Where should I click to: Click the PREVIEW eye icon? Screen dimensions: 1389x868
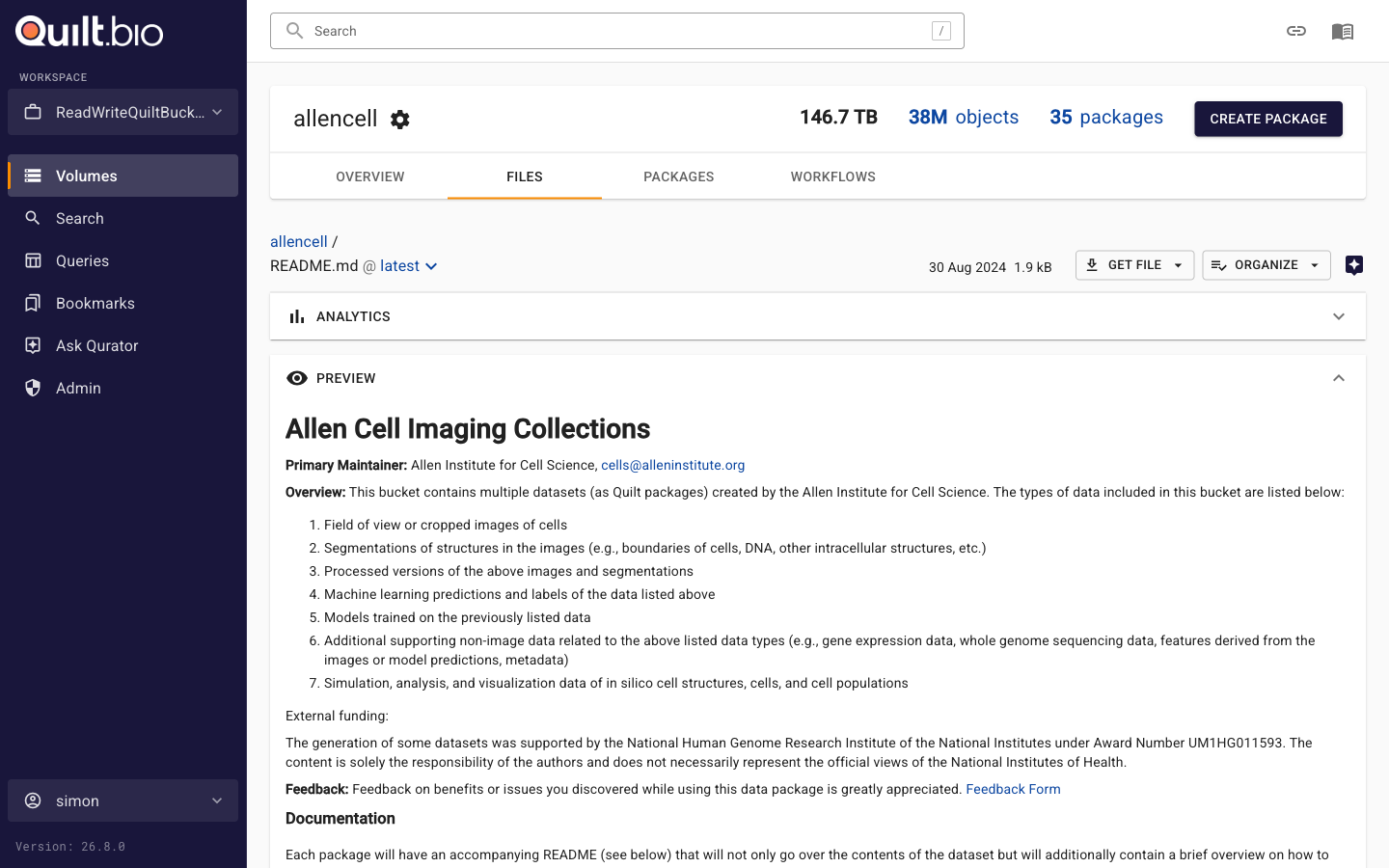297,378
